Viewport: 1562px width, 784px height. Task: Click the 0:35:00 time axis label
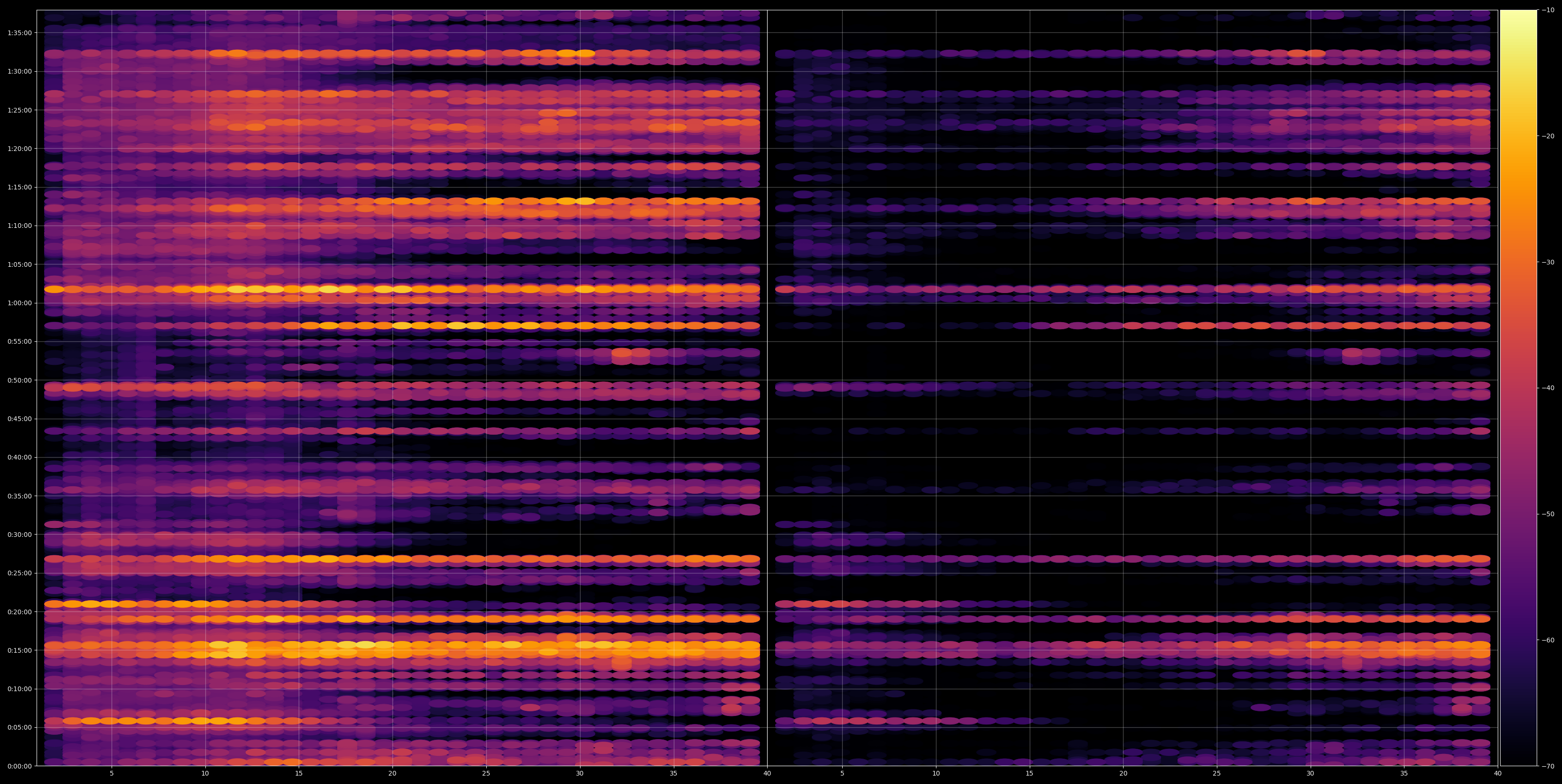[x=19, y=496]
